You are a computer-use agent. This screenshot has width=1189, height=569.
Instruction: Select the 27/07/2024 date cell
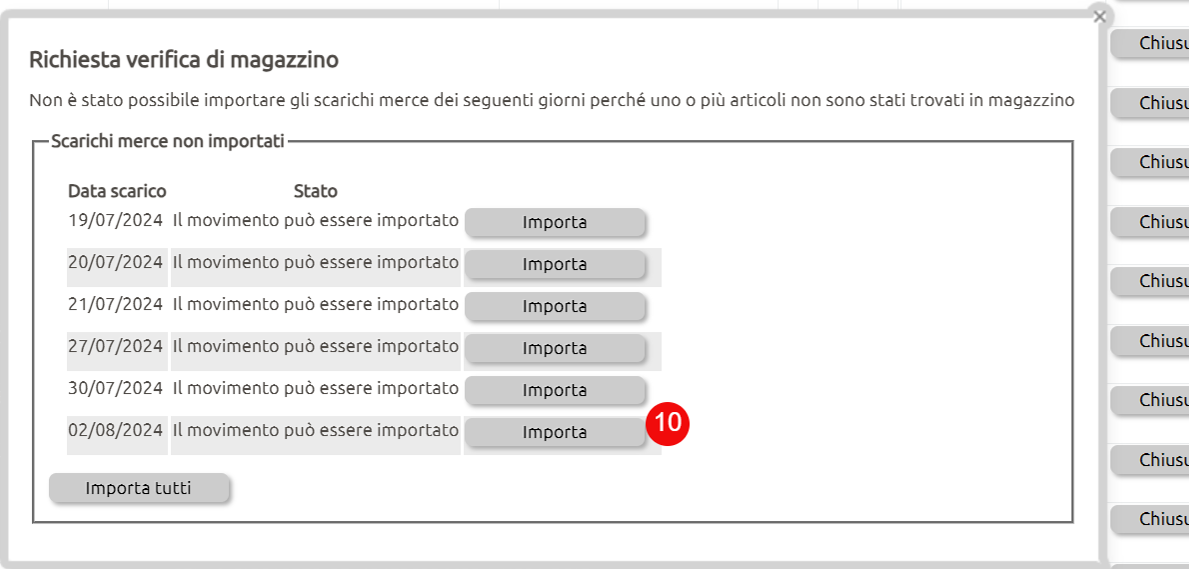(x=115, y=346)
